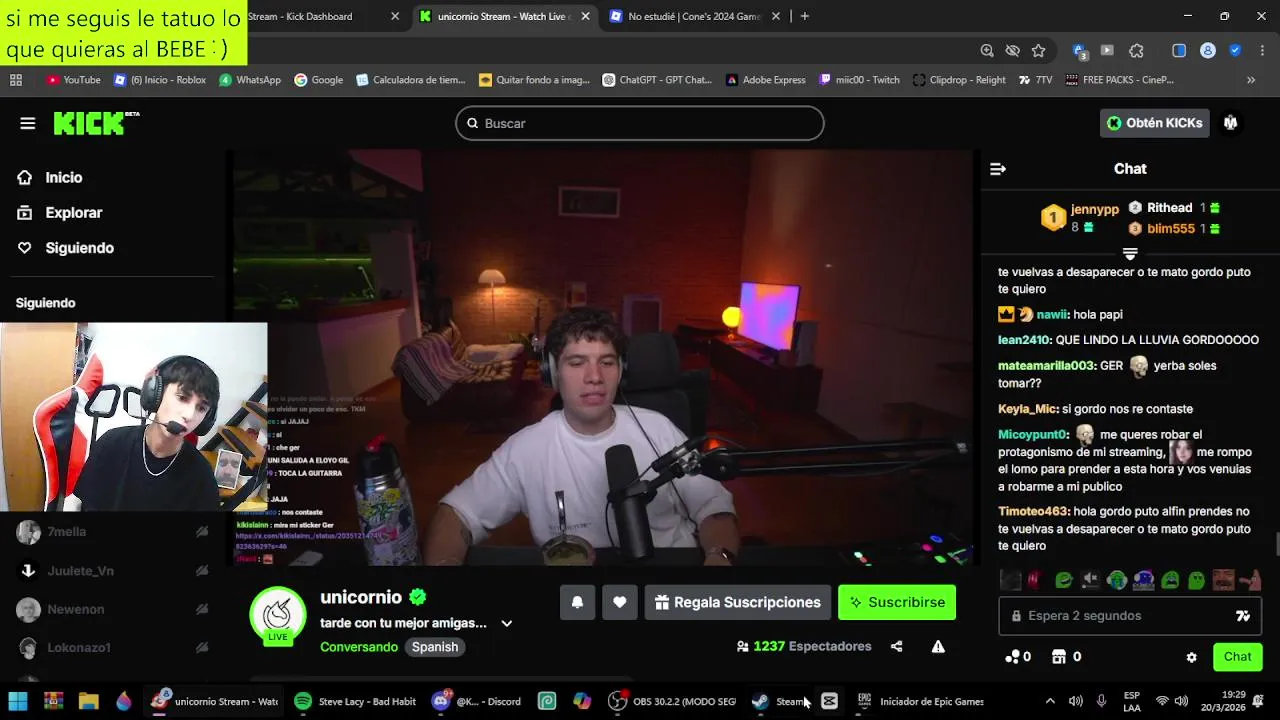Click the blue shield extension icon
Screen dimensions: 1280x720
pyautogui.click(x=1235, y=51)
